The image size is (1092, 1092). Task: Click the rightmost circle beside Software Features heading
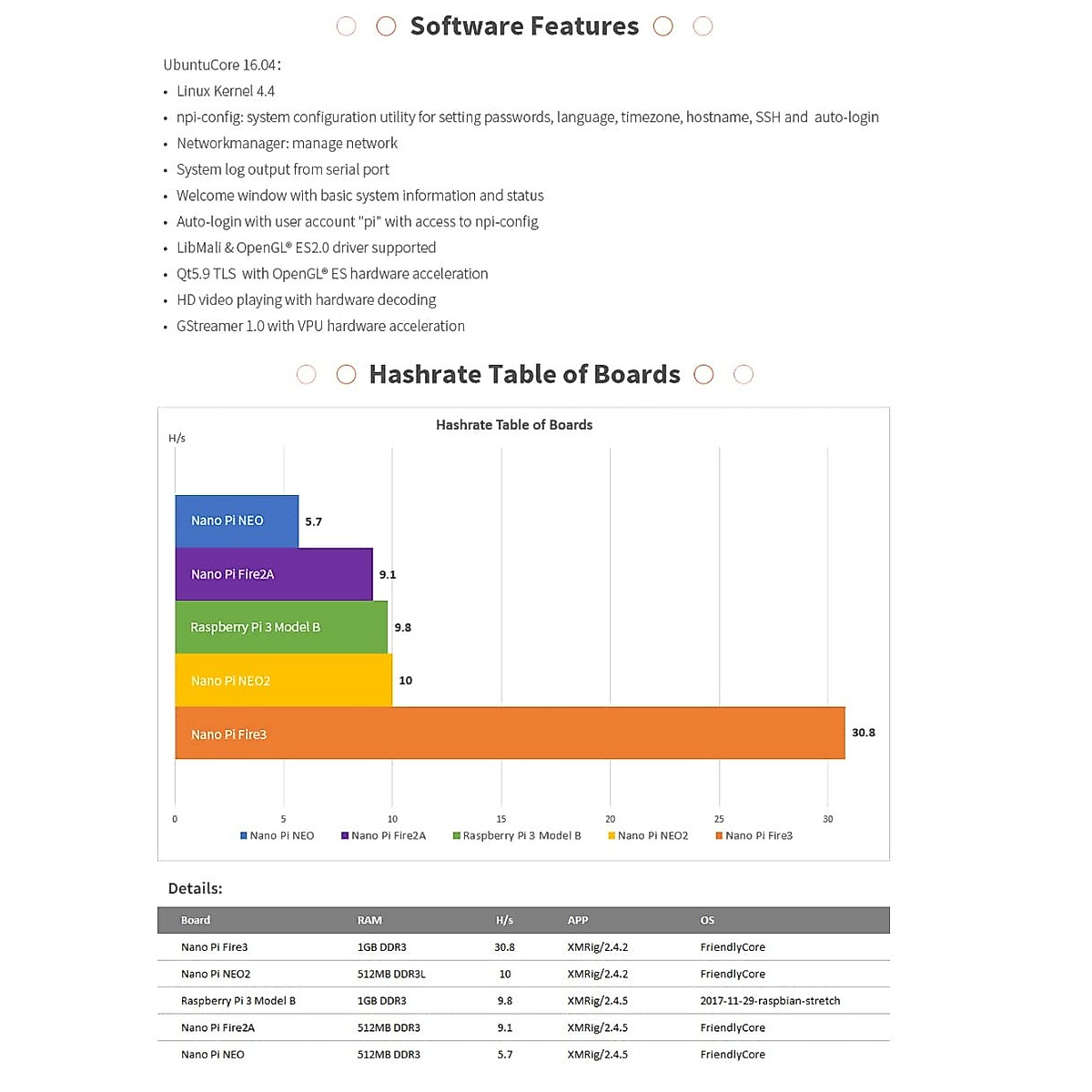(x=703, y=26)
